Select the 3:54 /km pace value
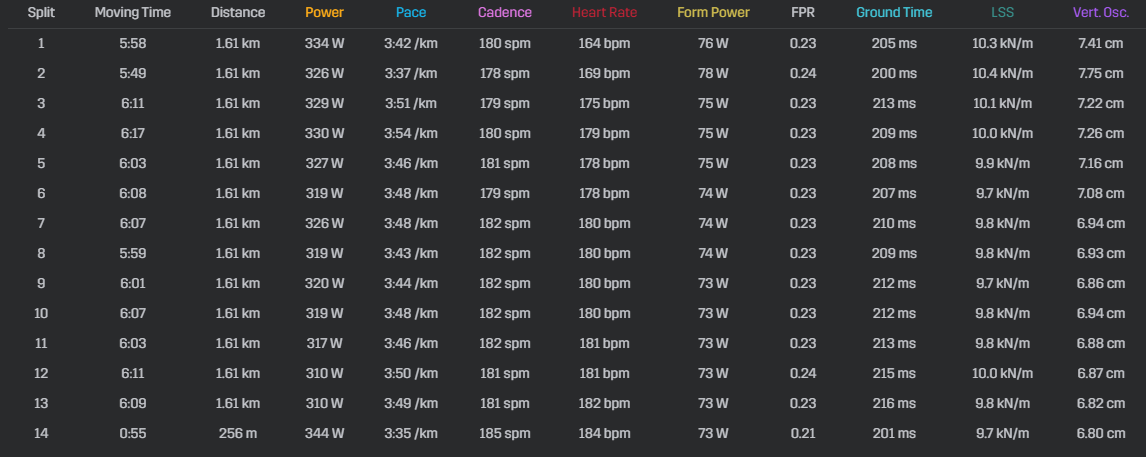The width and height of the screenshot is (1146, 457). pos(411,133)
